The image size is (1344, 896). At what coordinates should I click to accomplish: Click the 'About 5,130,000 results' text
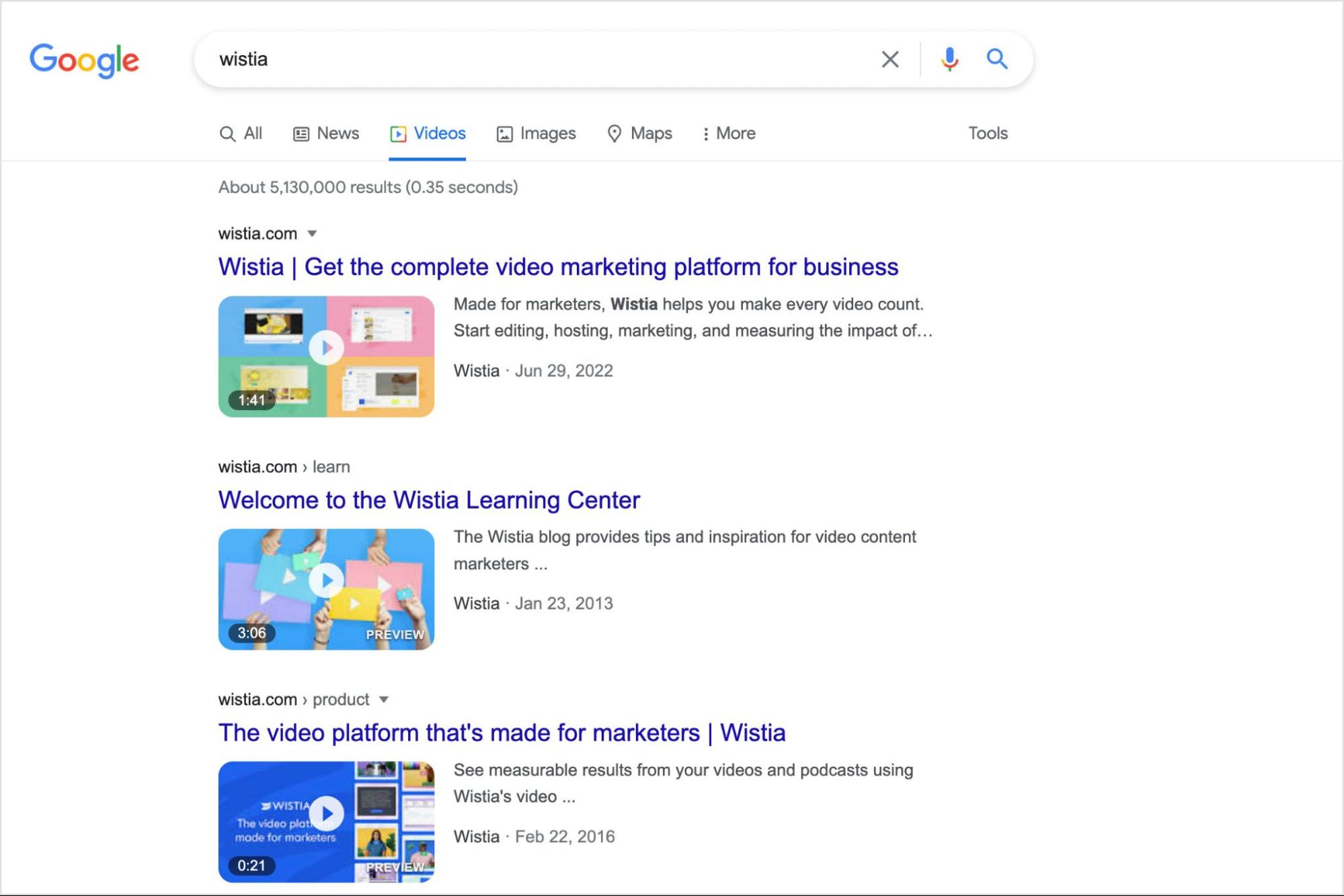pyautogui.click(x=368, y=187)
